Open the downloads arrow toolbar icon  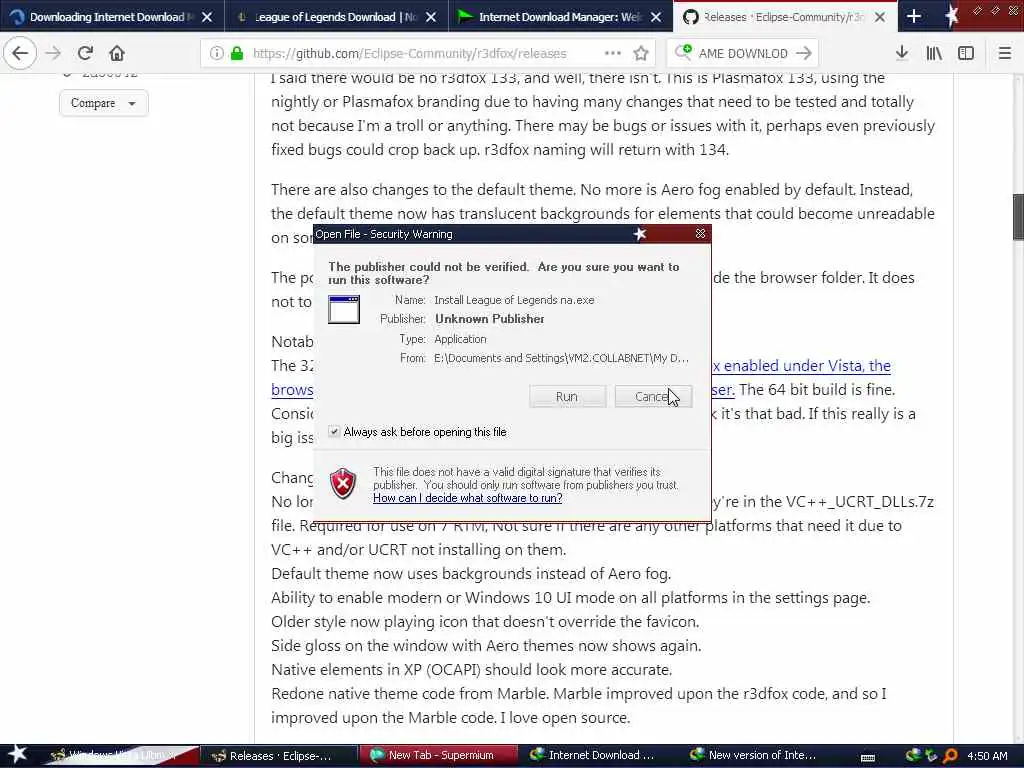coord(902,53)
